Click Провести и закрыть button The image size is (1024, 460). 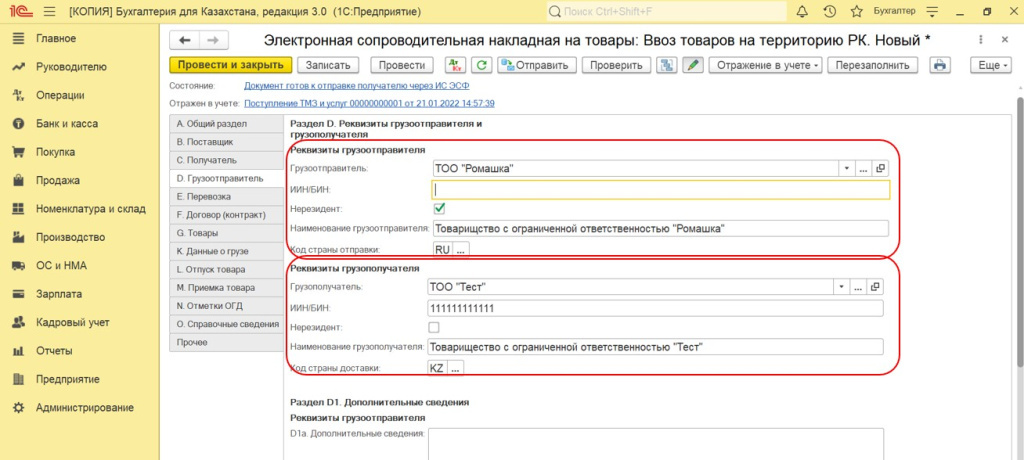231,65
